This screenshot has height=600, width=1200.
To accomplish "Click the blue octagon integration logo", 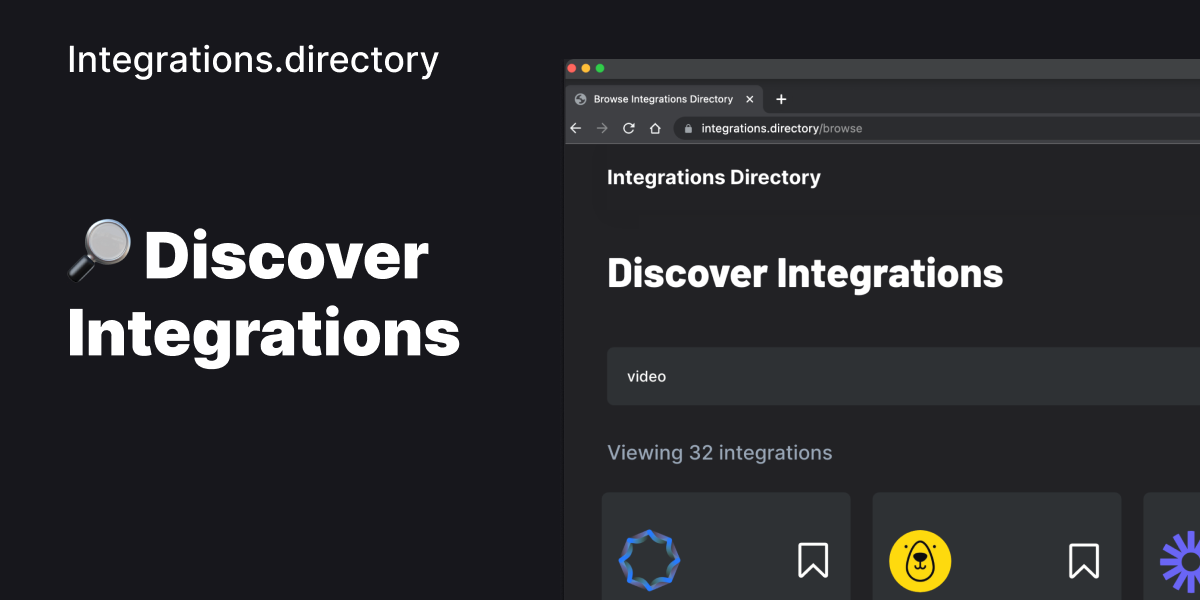I will point(650,560).
